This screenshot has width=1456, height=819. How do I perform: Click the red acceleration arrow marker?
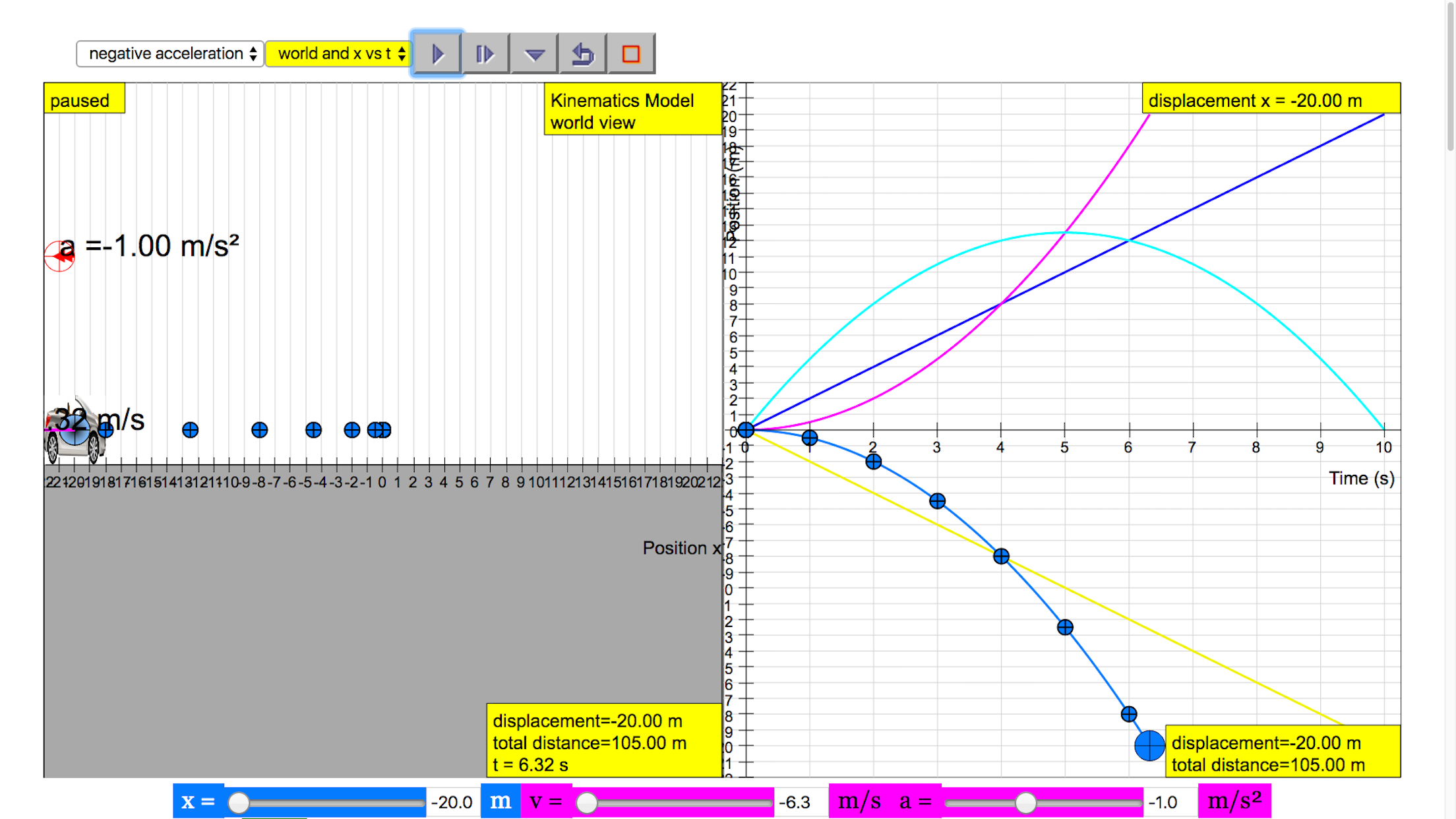click(x=59, y=256)
